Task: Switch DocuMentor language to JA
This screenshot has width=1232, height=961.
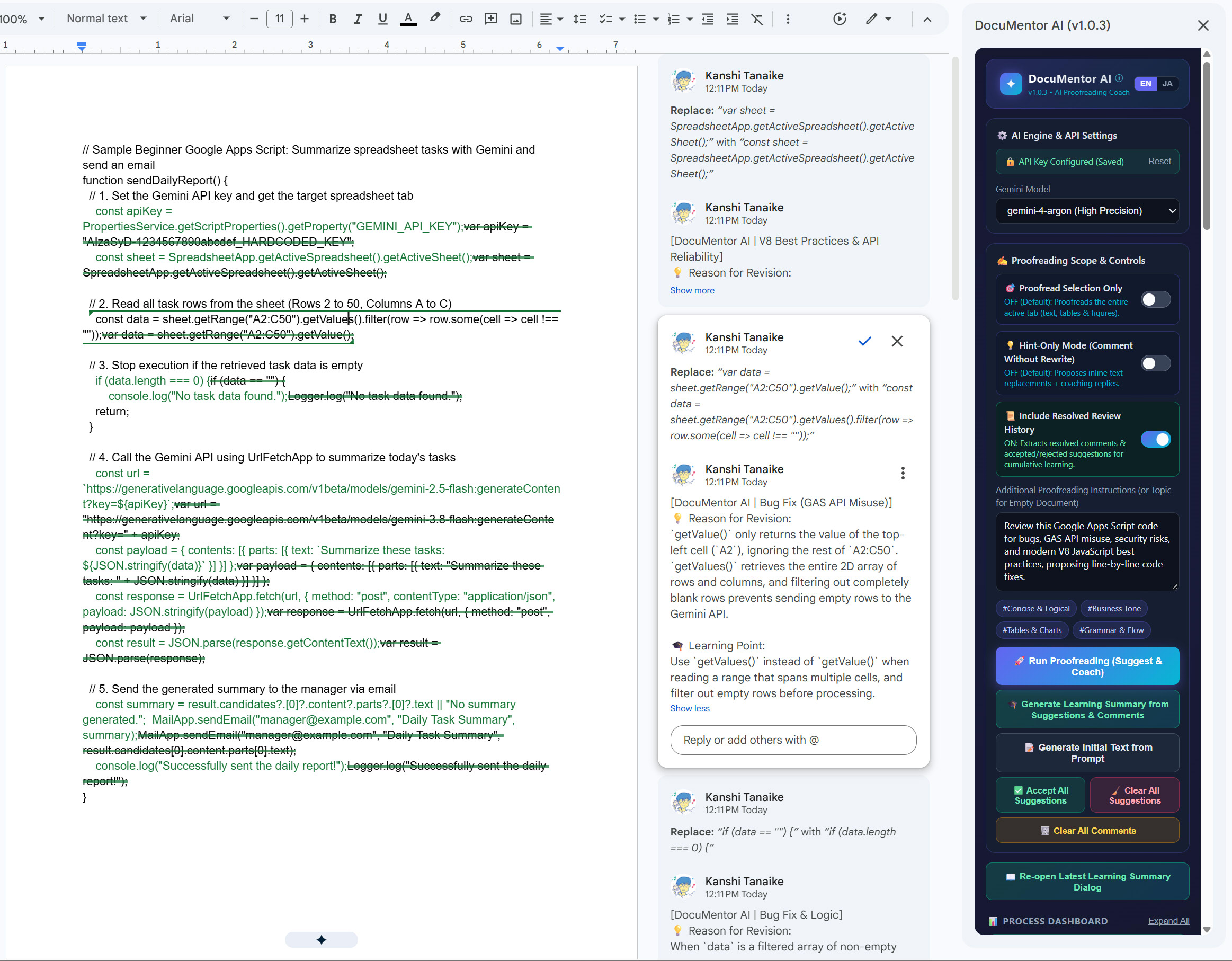Action: pos(1167,84)
